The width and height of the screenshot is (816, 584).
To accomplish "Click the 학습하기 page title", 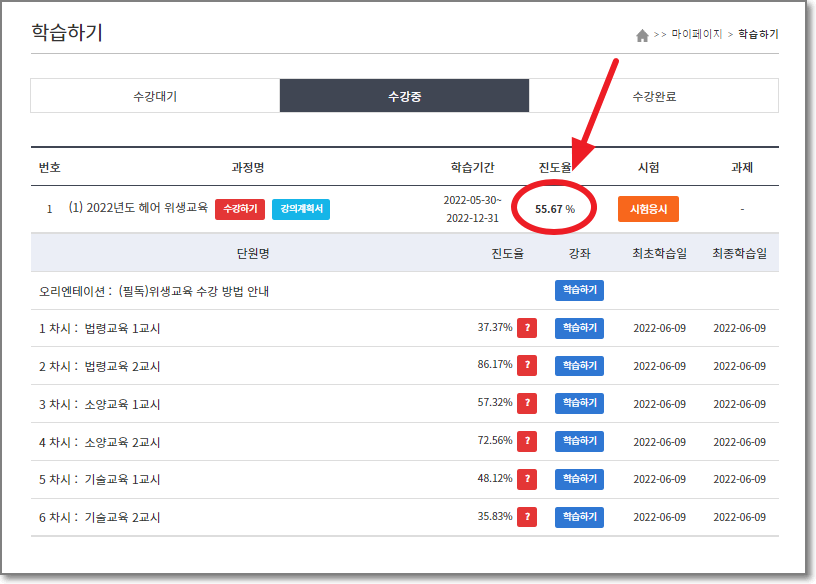I will coord(67,32).
